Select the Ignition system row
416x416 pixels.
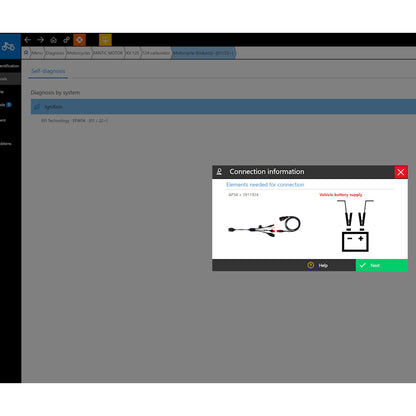tap(223, 107)
